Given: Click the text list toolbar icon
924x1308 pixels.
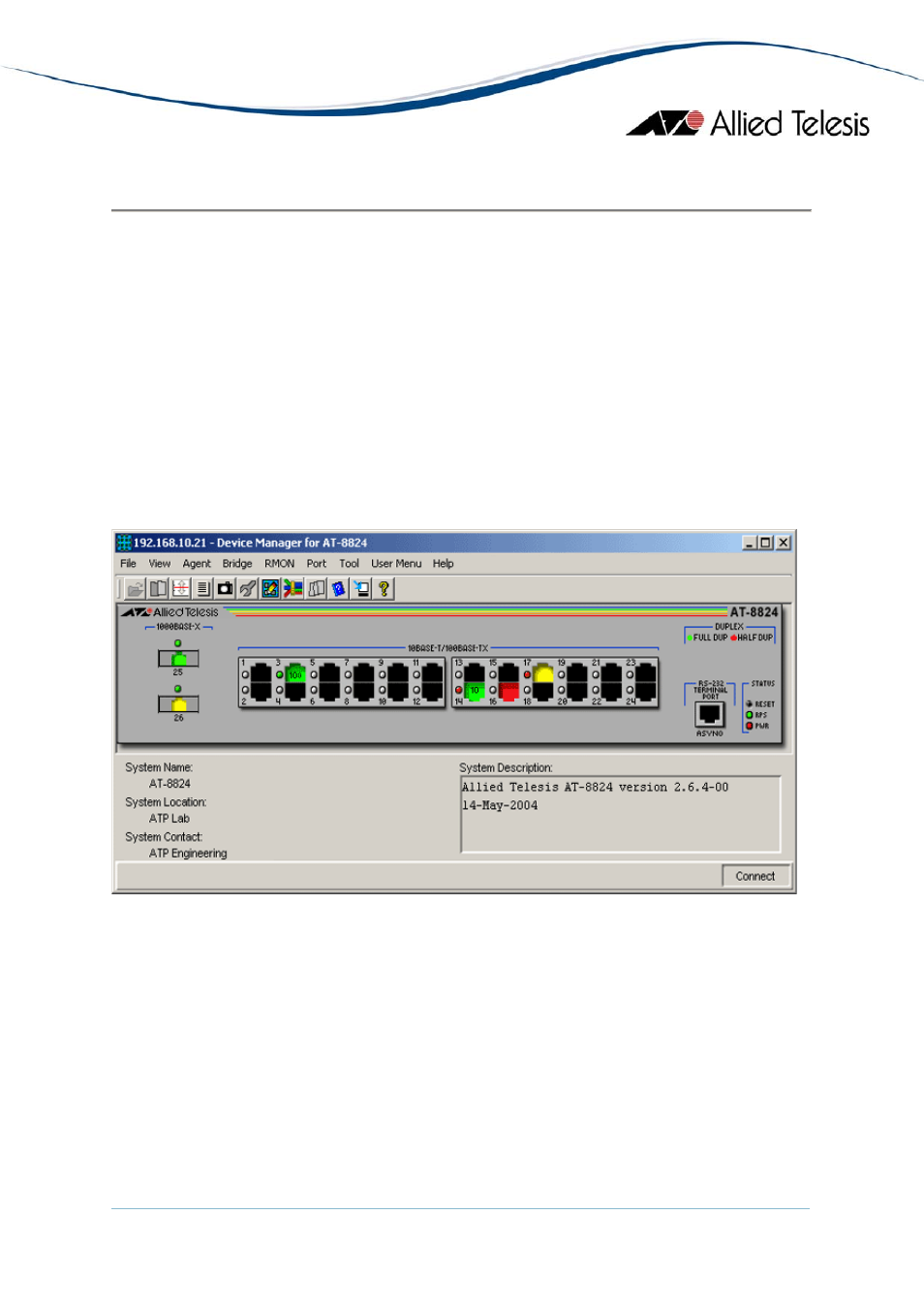Looking at the screenshot, I should (x=202, y=588).
